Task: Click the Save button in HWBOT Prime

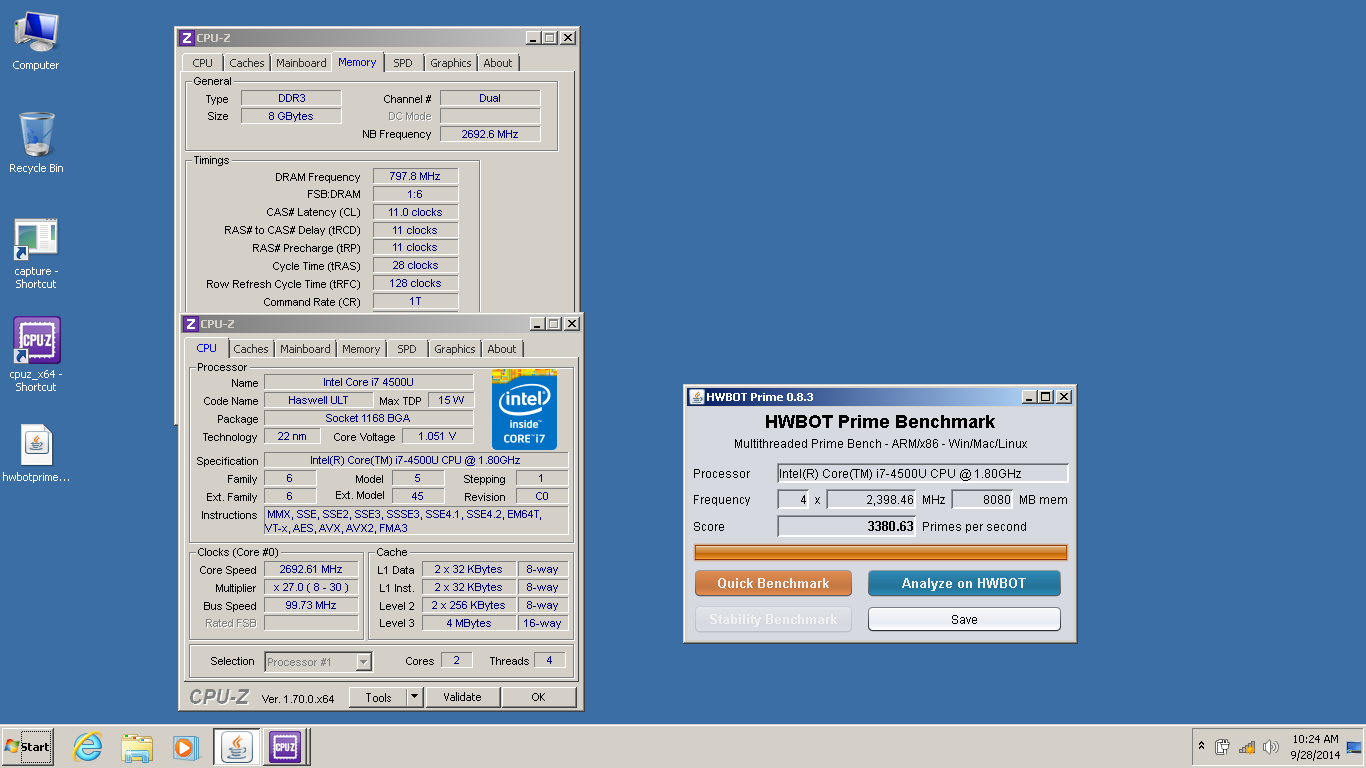Action: (964, 619)
